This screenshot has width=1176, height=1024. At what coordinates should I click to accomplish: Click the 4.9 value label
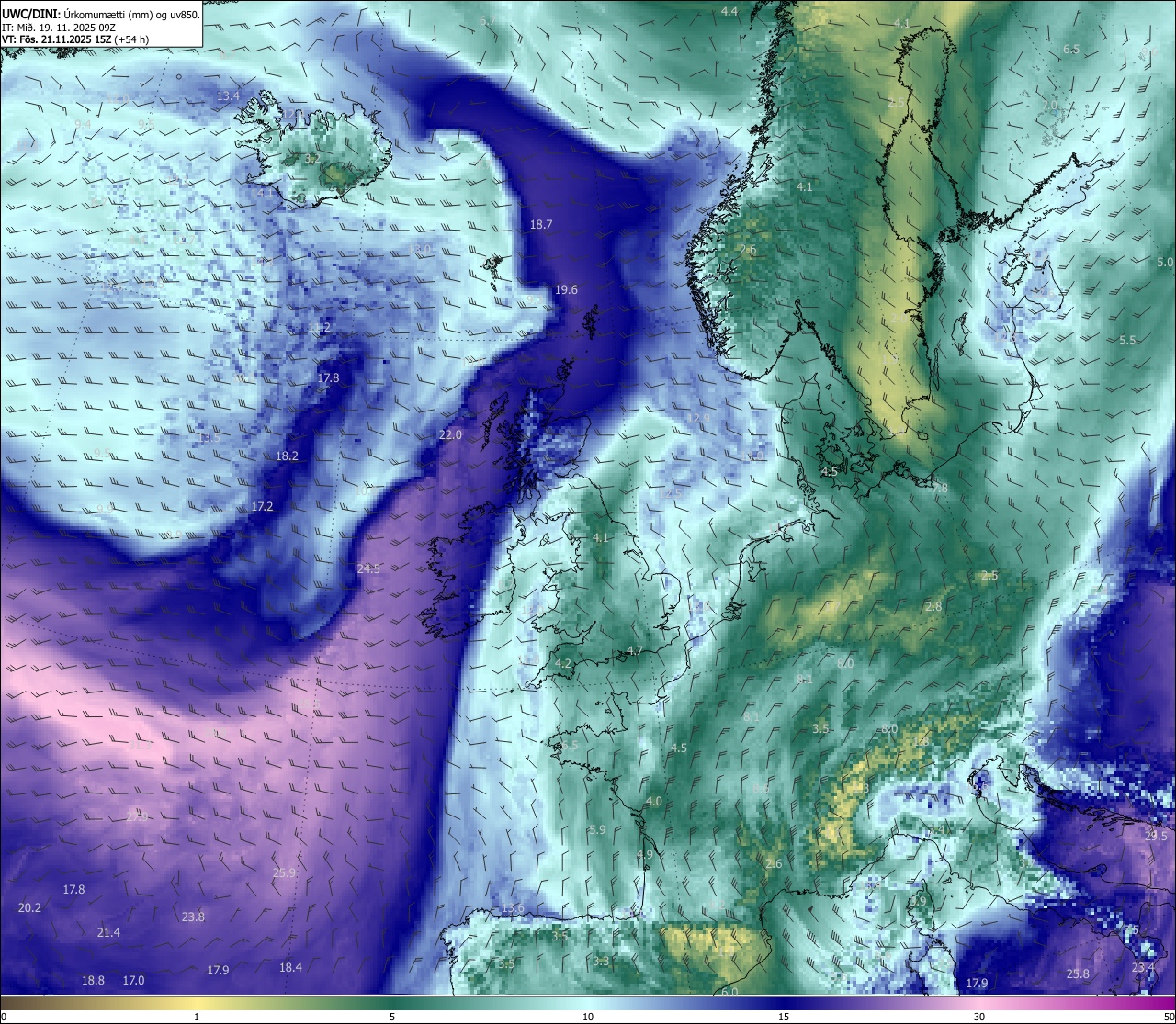tap(644, 855)
